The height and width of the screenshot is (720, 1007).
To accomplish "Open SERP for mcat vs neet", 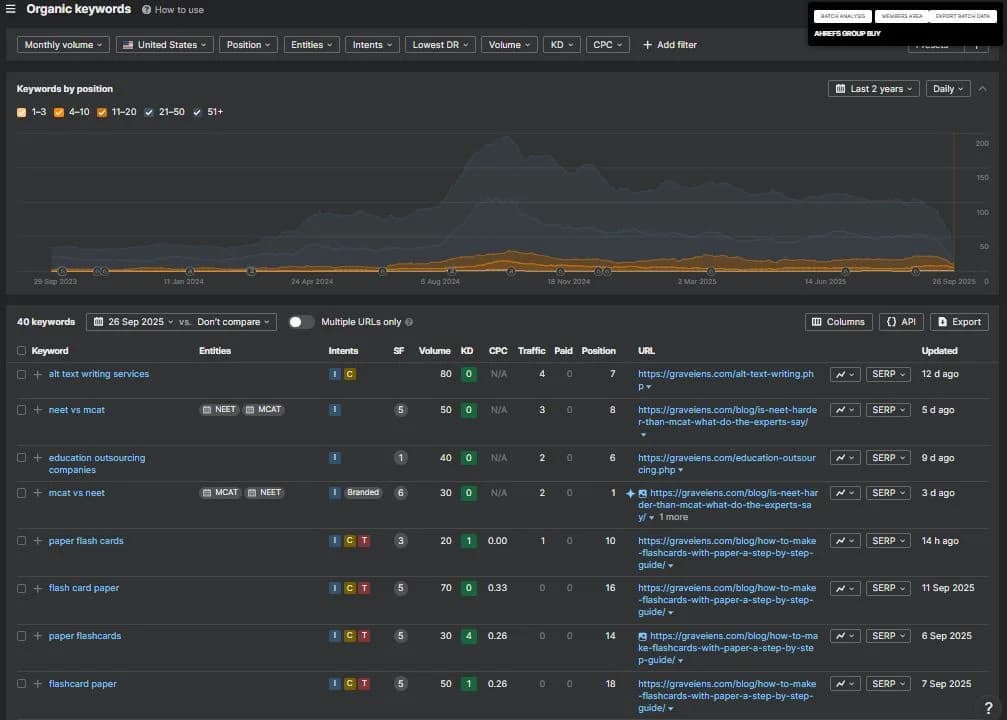I will (x=888, y=493).
